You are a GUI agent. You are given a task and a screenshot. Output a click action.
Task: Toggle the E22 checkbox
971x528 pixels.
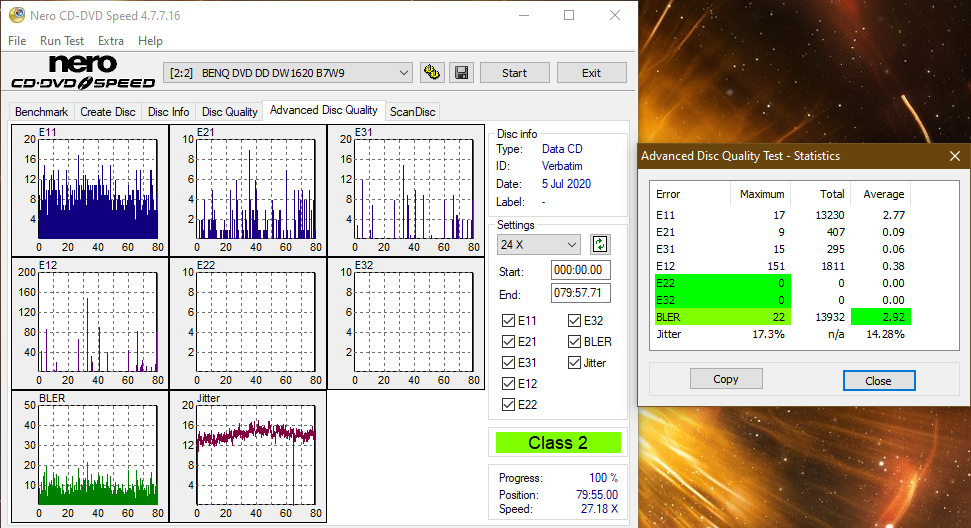coord(508,405)
